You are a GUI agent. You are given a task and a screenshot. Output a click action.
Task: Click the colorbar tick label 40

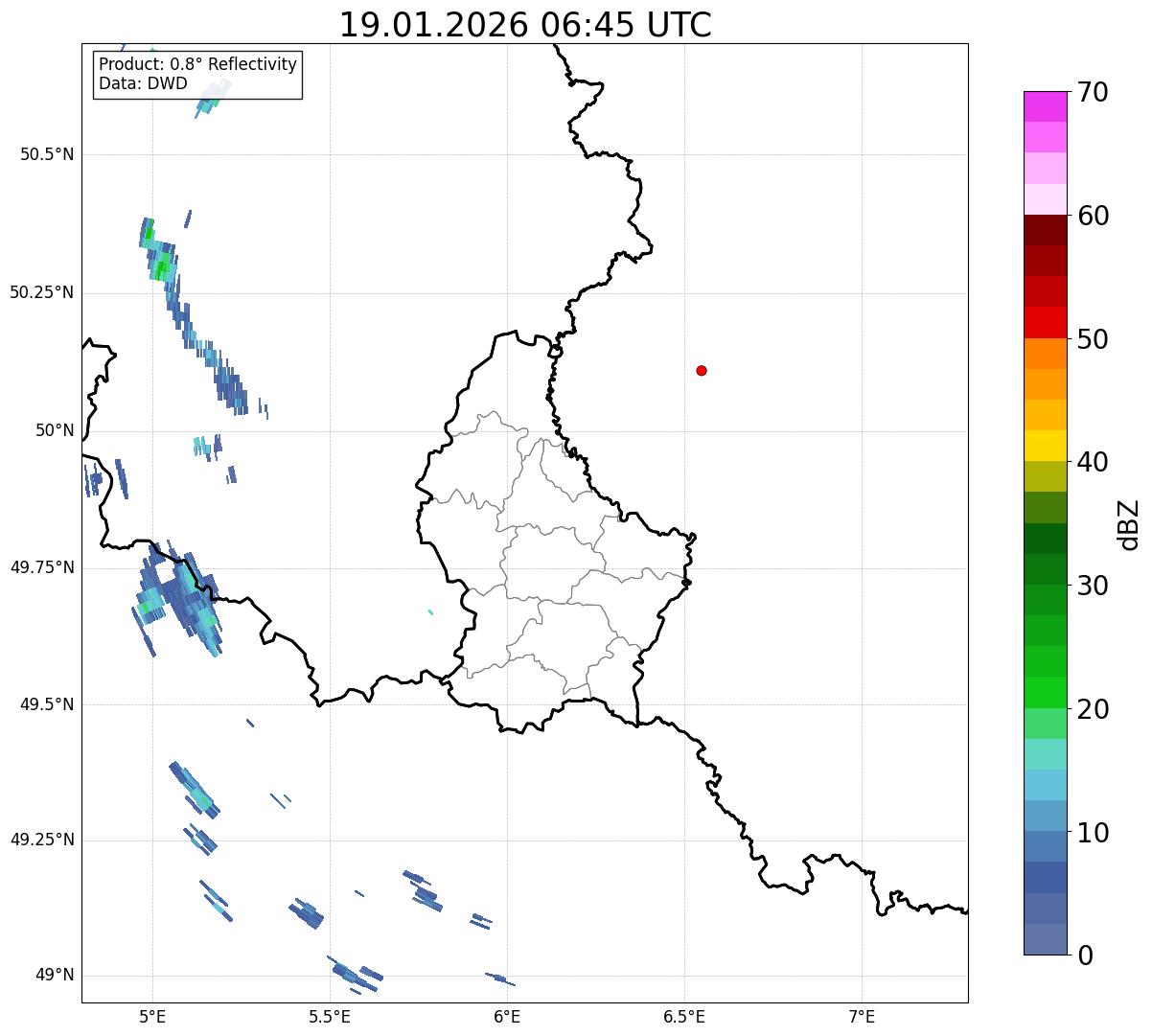[1093, 462]
